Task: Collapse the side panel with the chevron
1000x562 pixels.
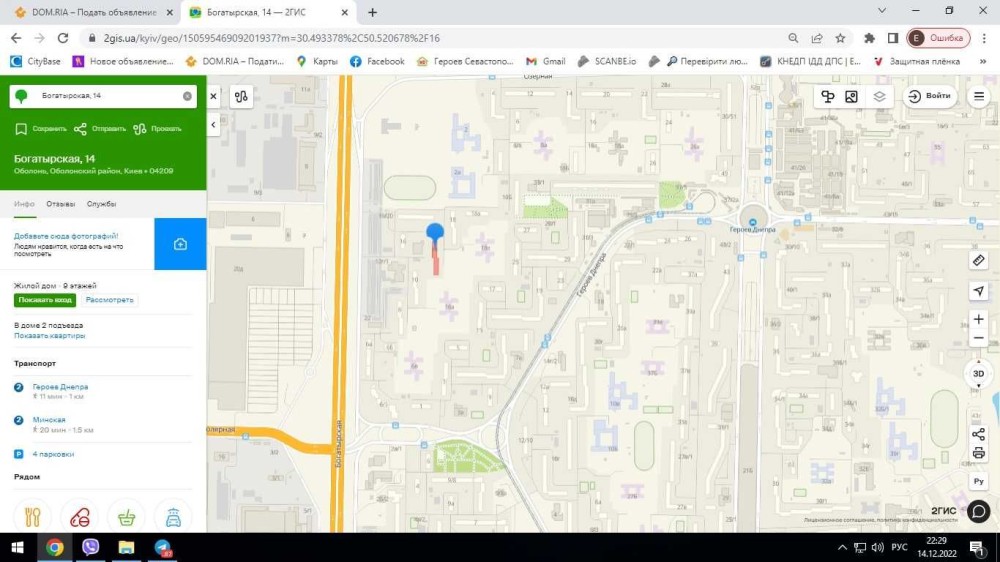Action: tap(213, 124)
